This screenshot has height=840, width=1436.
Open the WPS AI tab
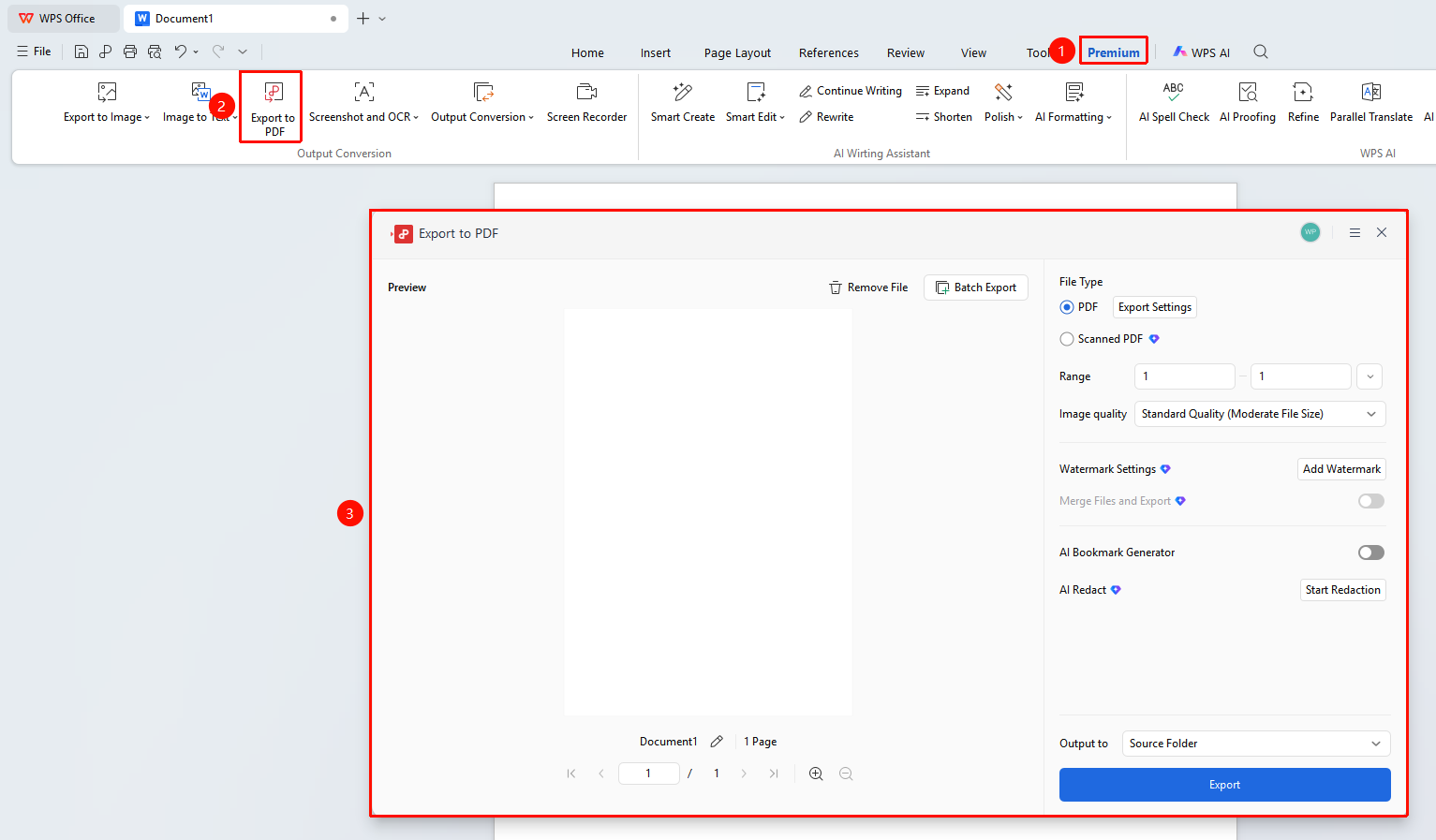point(1202,52)
